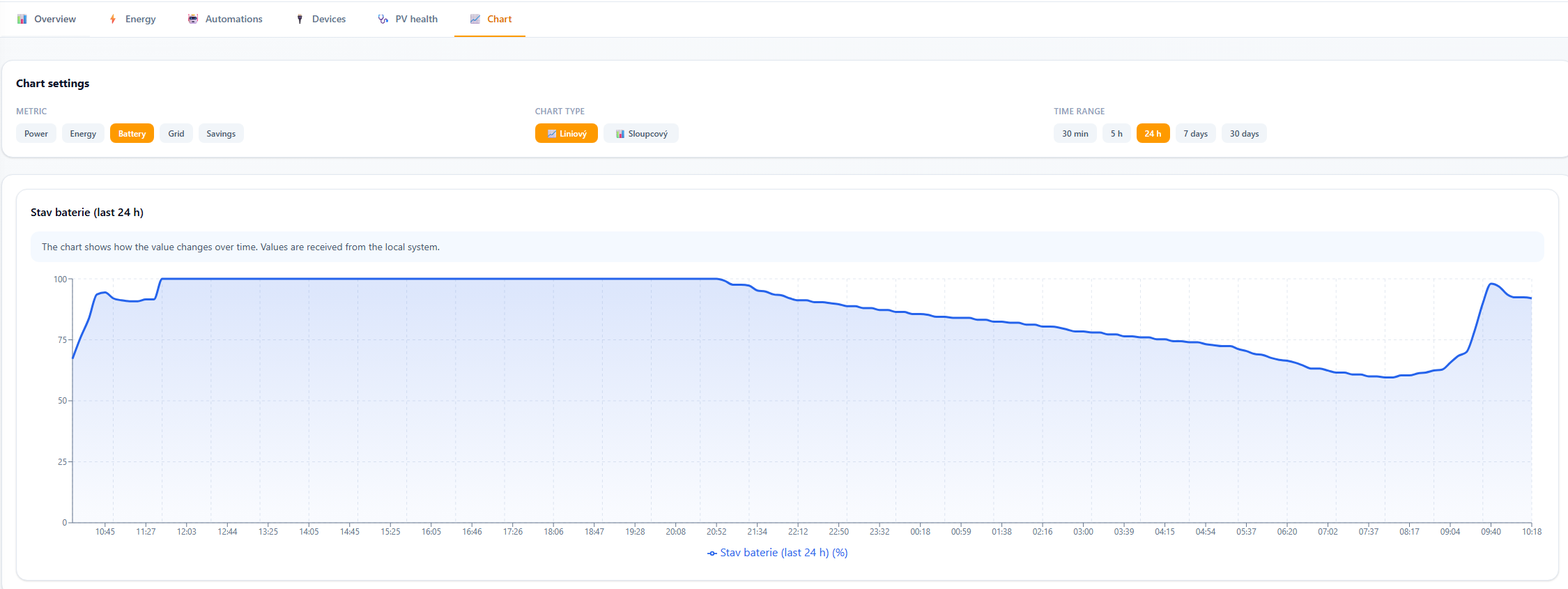Switch time range to 7 days

pos(1196,133)
